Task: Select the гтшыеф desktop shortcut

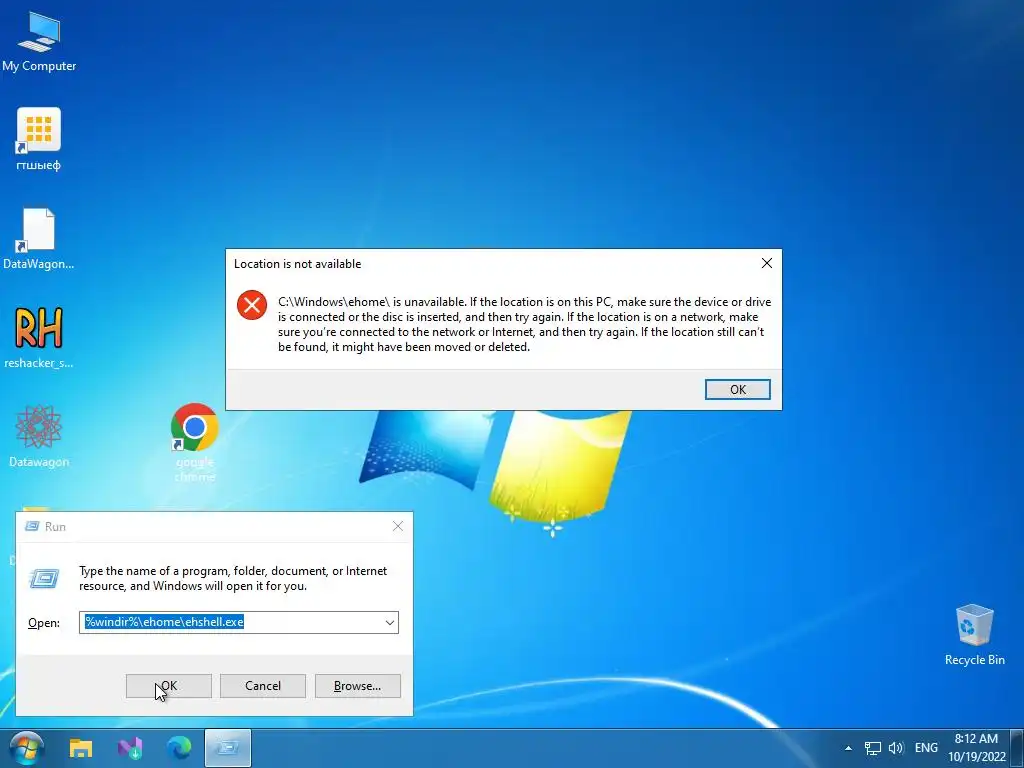Action: tap(39, 139)
